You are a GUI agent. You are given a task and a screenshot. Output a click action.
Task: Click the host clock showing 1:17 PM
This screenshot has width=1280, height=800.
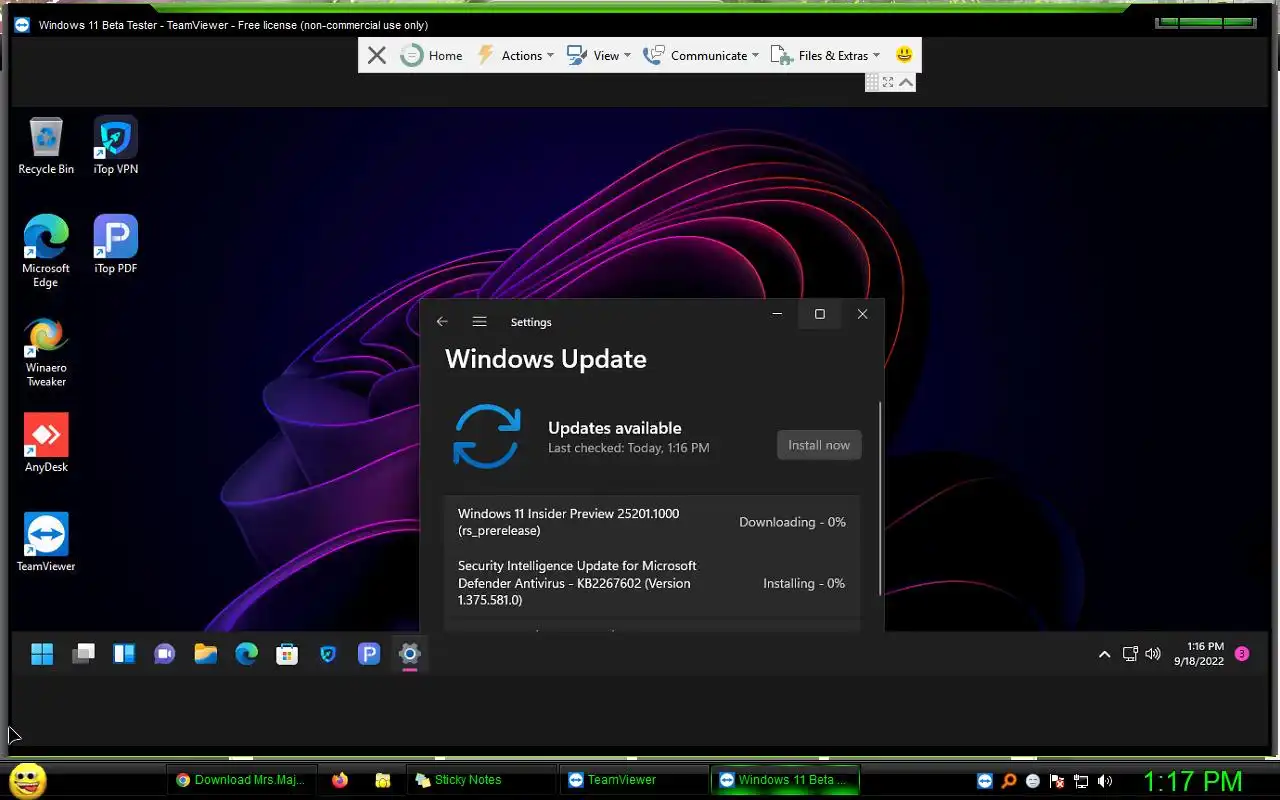(x=1192, y=781)
